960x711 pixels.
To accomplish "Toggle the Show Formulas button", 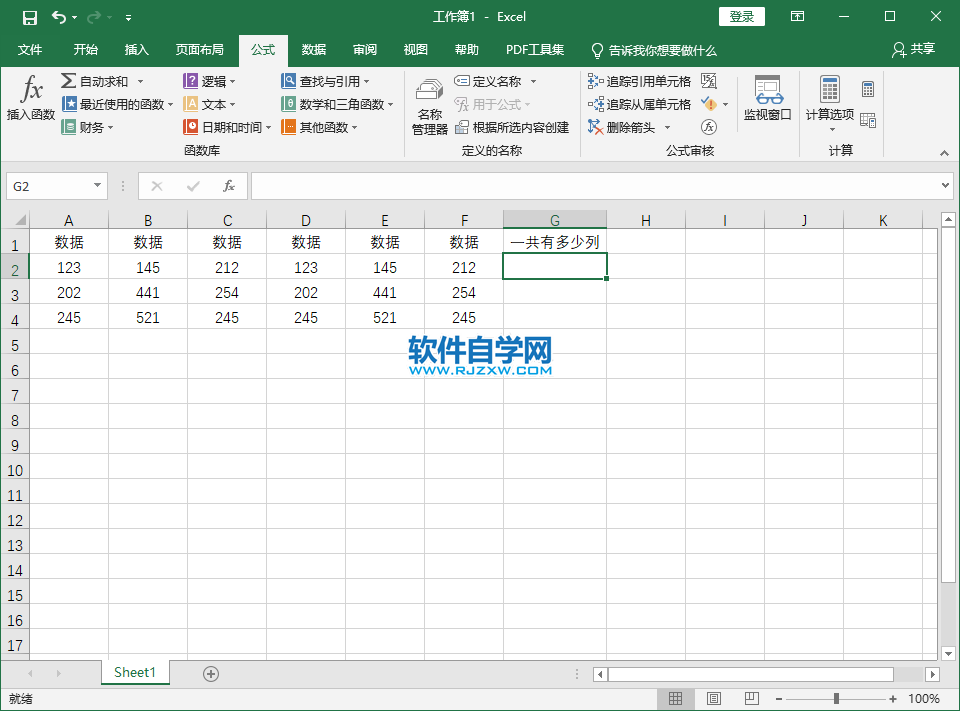I will click(x=709, y=81).
